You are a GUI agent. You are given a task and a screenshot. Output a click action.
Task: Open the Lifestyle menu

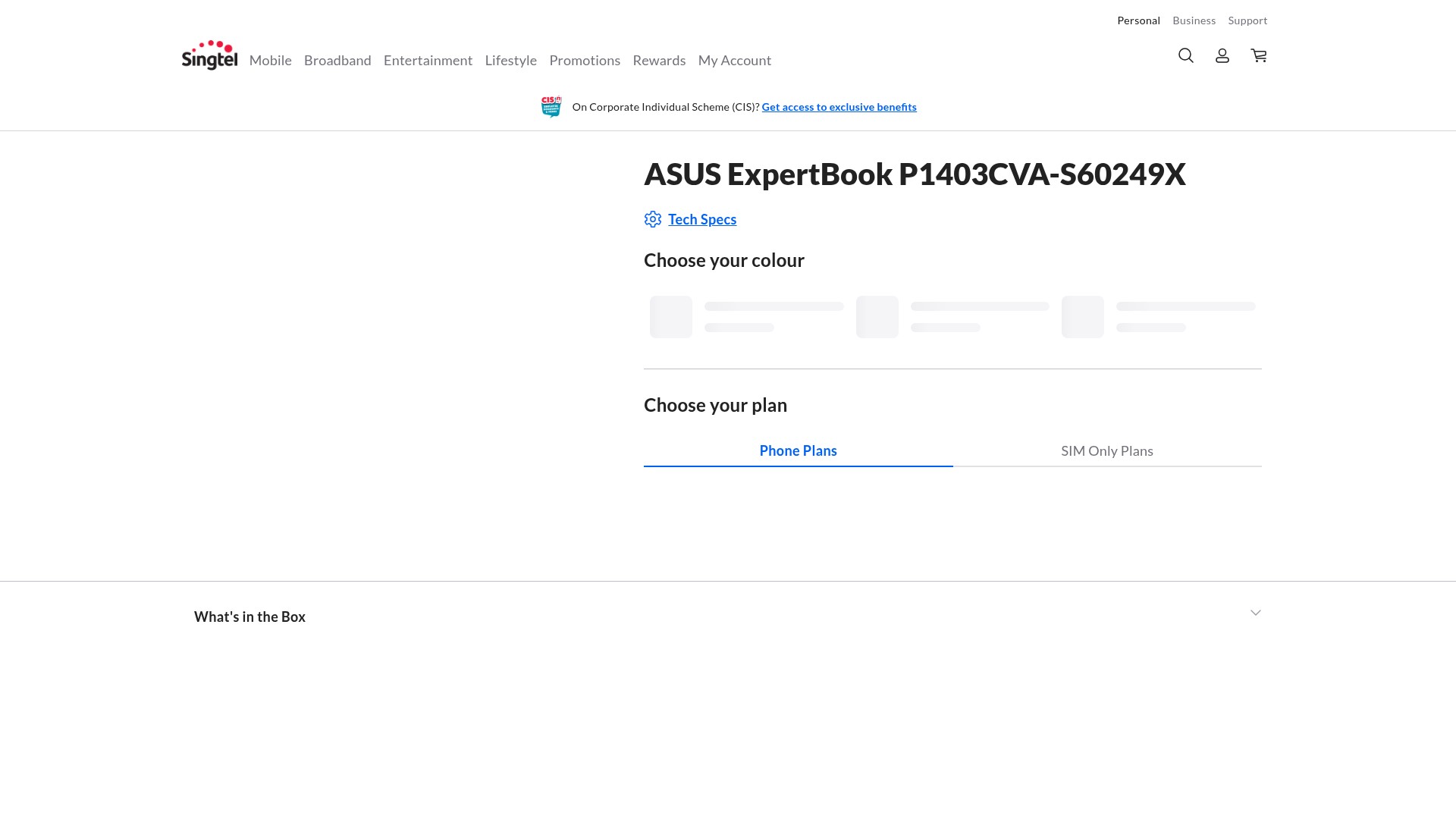(511, 60)
